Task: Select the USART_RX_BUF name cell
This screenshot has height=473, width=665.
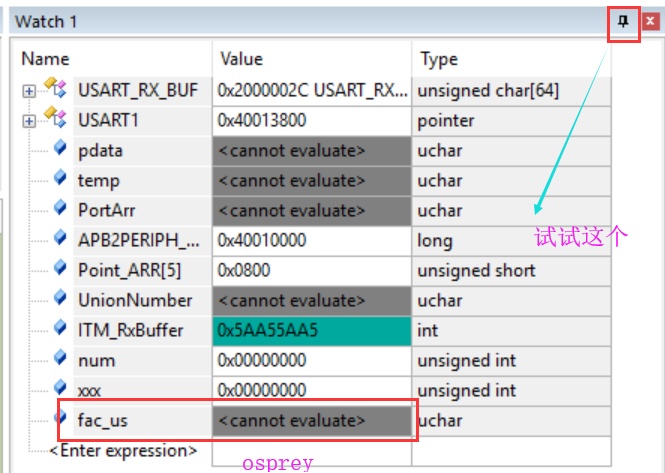Action: coord(142,91)
